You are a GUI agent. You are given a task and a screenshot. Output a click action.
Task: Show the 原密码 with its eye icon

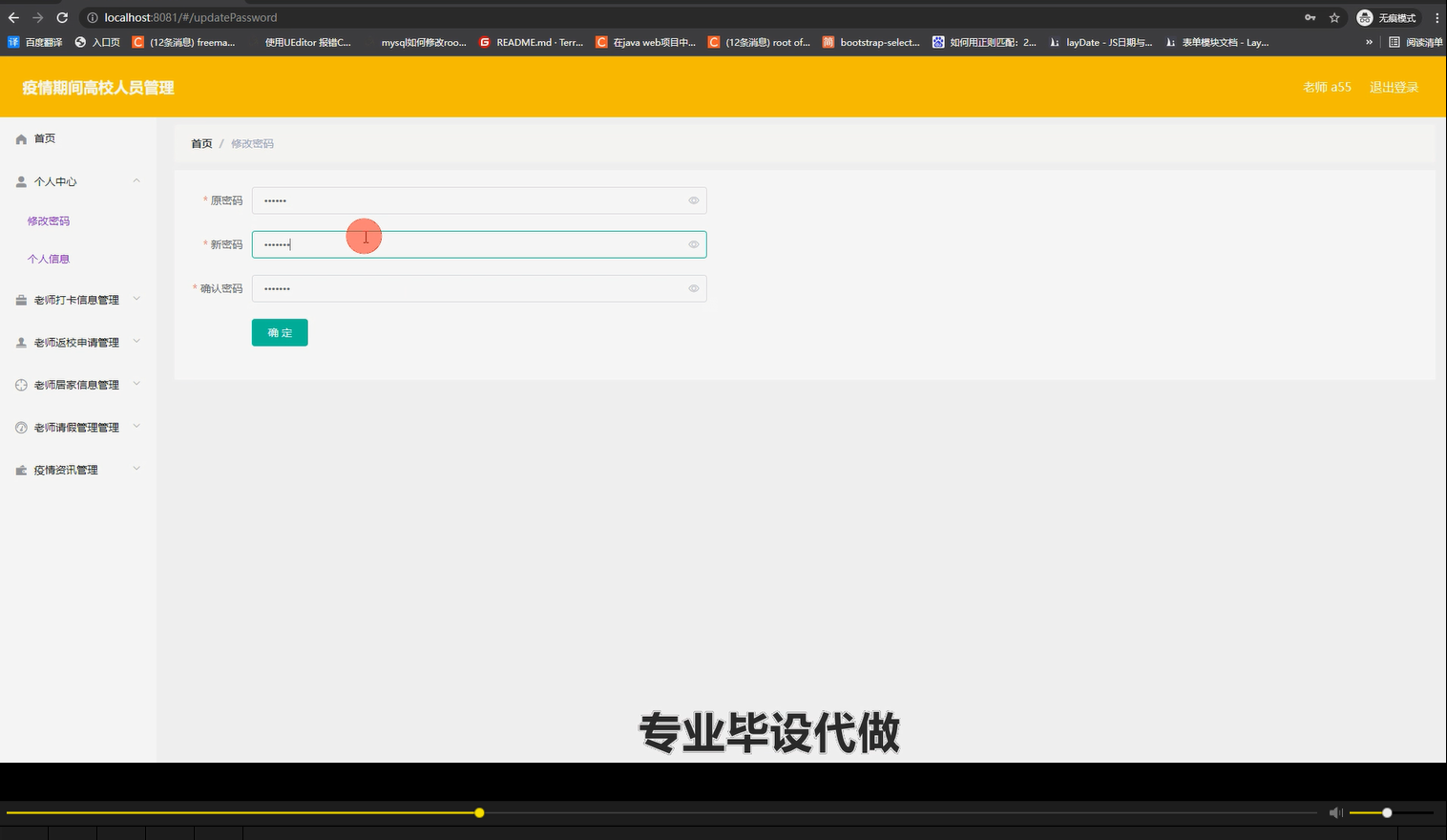pos(694,200)
